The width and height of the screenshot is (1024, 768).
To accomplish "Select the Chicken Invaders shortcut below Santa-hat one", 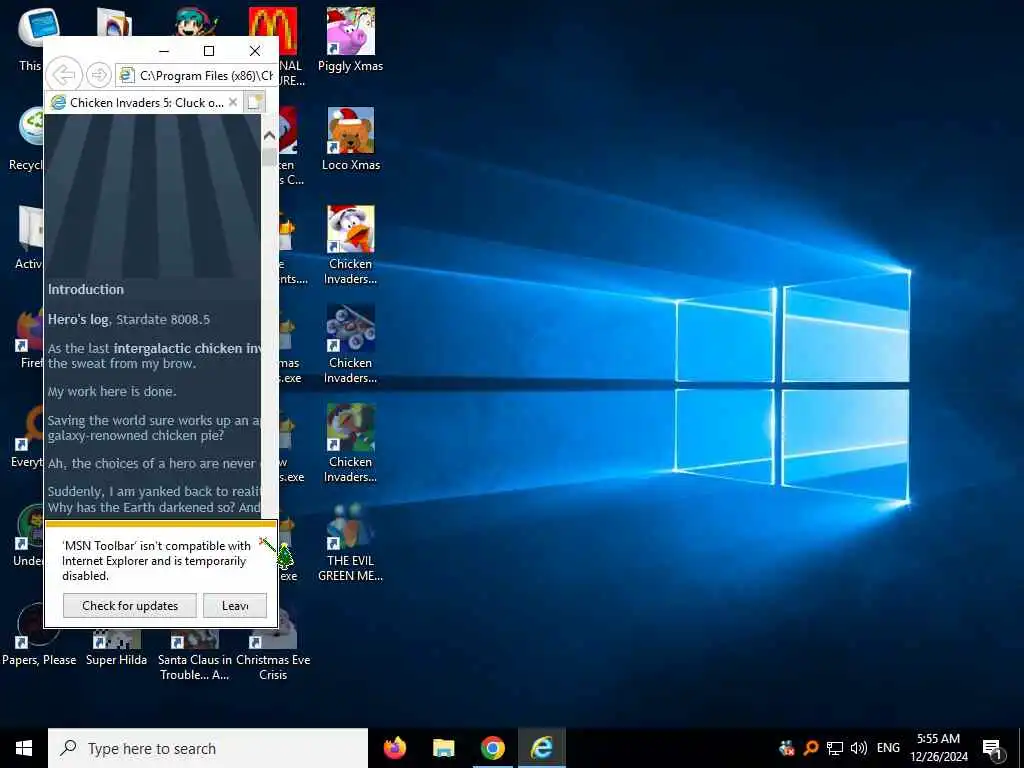I will [351, 345].
